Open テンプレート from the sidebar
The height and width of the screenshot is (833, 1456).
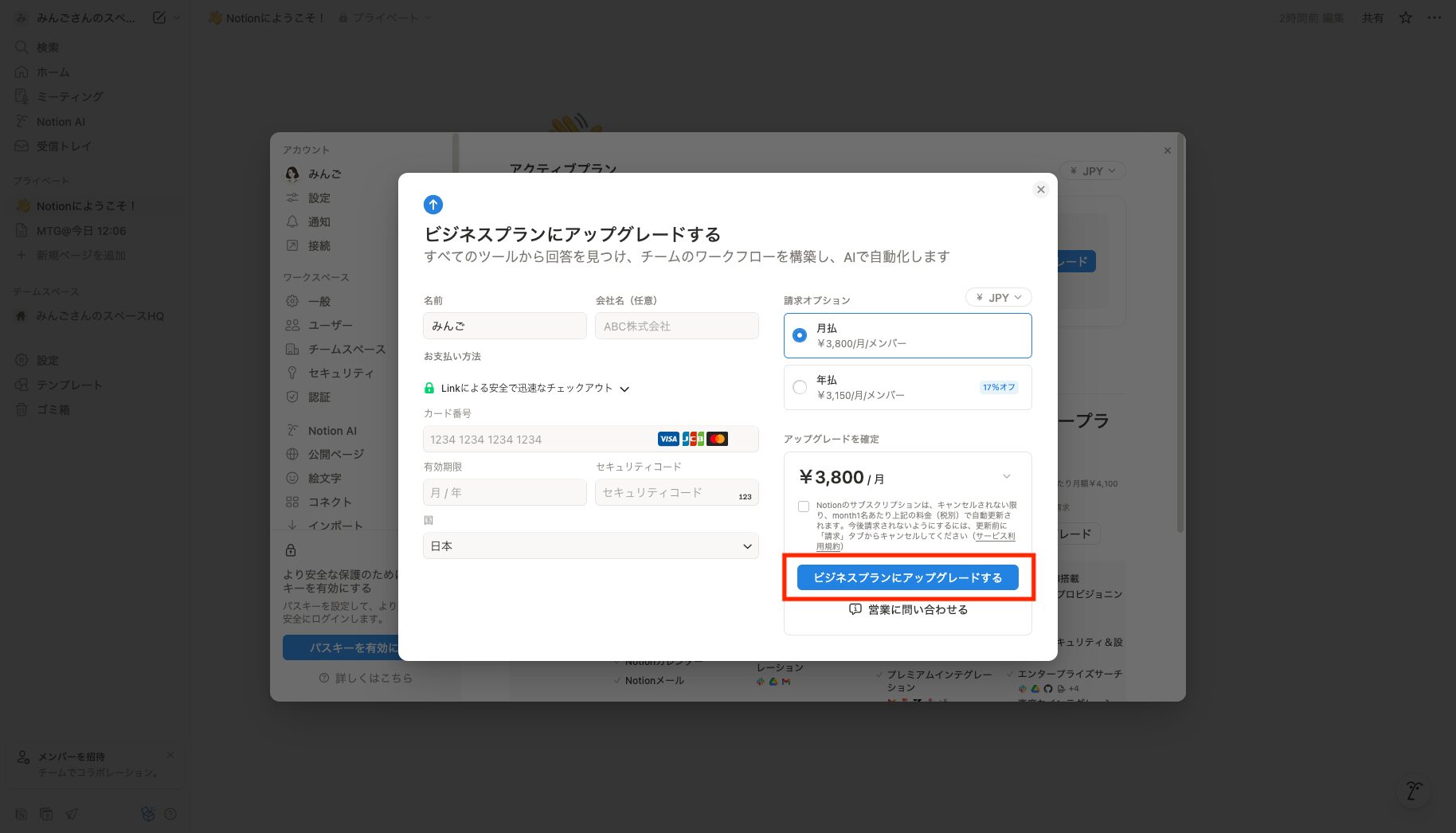tap(70, 385)
